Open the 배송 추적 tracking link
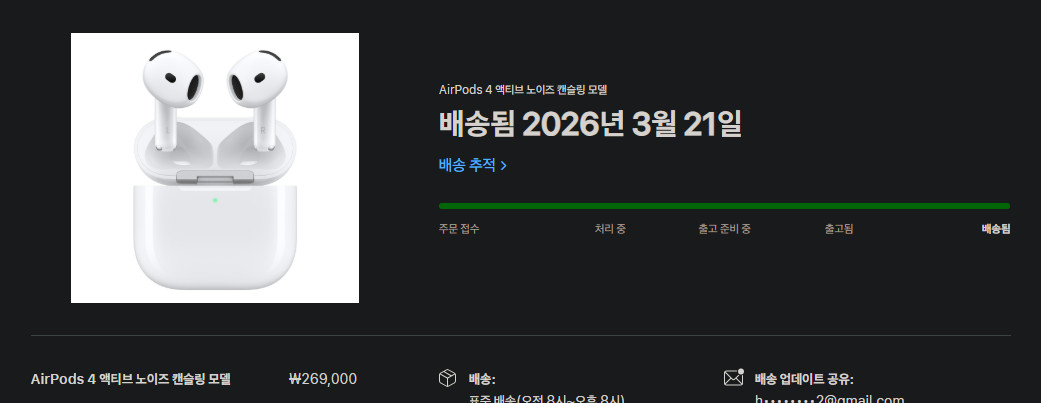This screenshot has height=403, width=1041. [x=472, y=165]
